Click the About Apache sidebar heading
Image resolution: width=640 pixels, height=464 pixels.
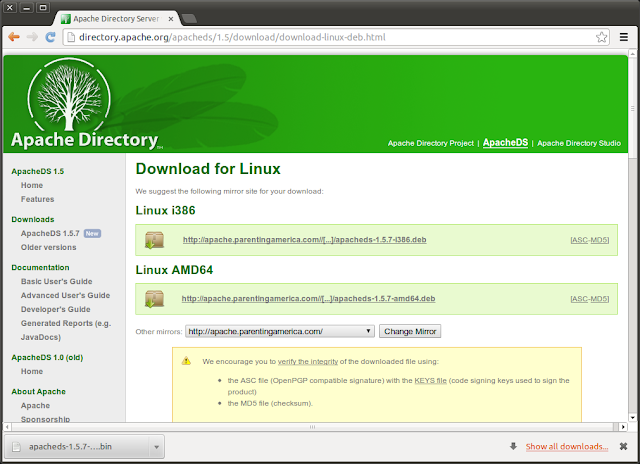(38, 392)
